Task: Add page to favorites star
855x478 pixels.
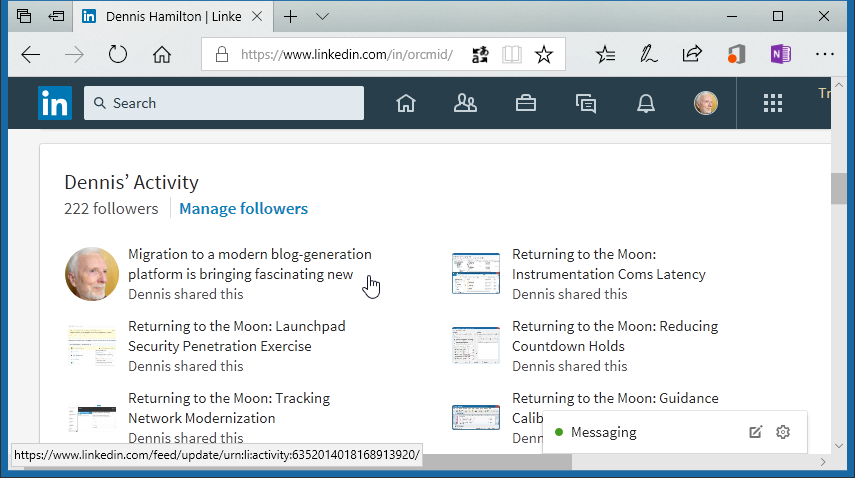Action: coord(543,55)
